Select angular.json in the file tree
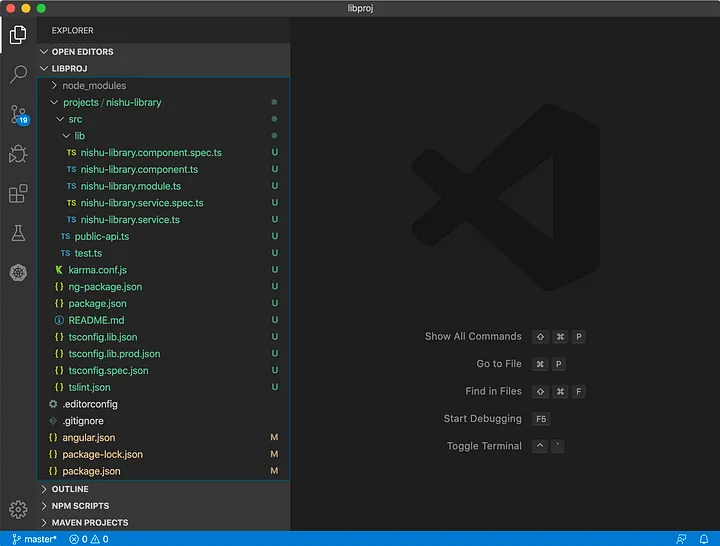The height and width of the screenshot is (546, 720). coord(88,438)
